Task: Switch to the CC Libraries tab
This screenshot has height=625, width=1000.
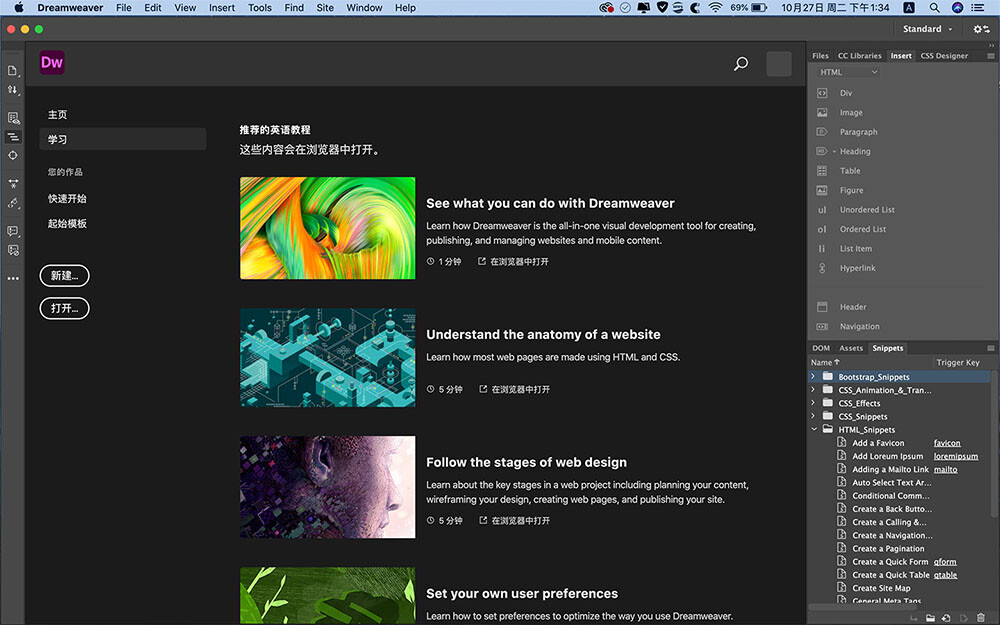Action: coord(859,56)
